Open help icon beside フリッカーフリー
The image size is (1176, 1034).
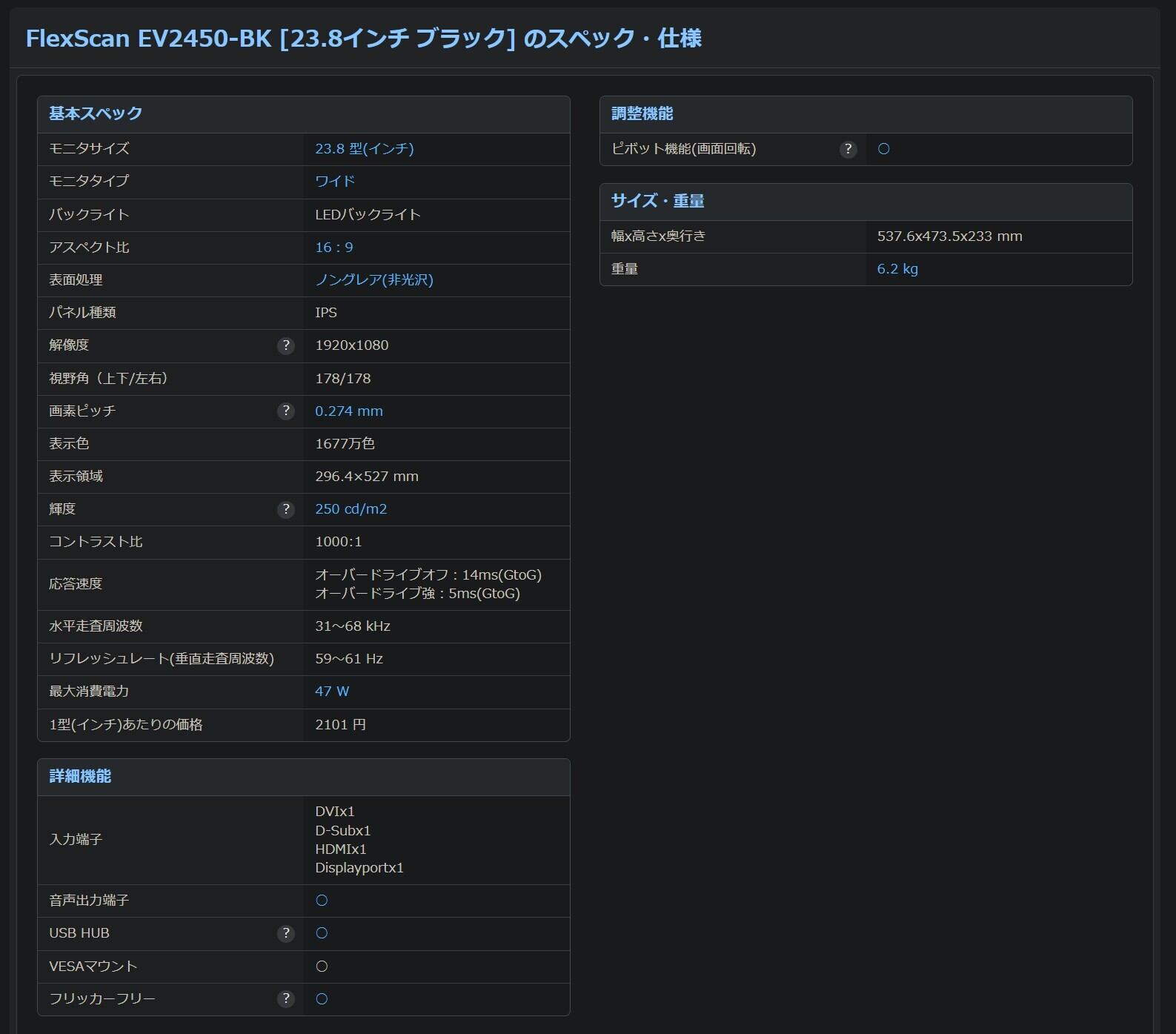(286, 999)
